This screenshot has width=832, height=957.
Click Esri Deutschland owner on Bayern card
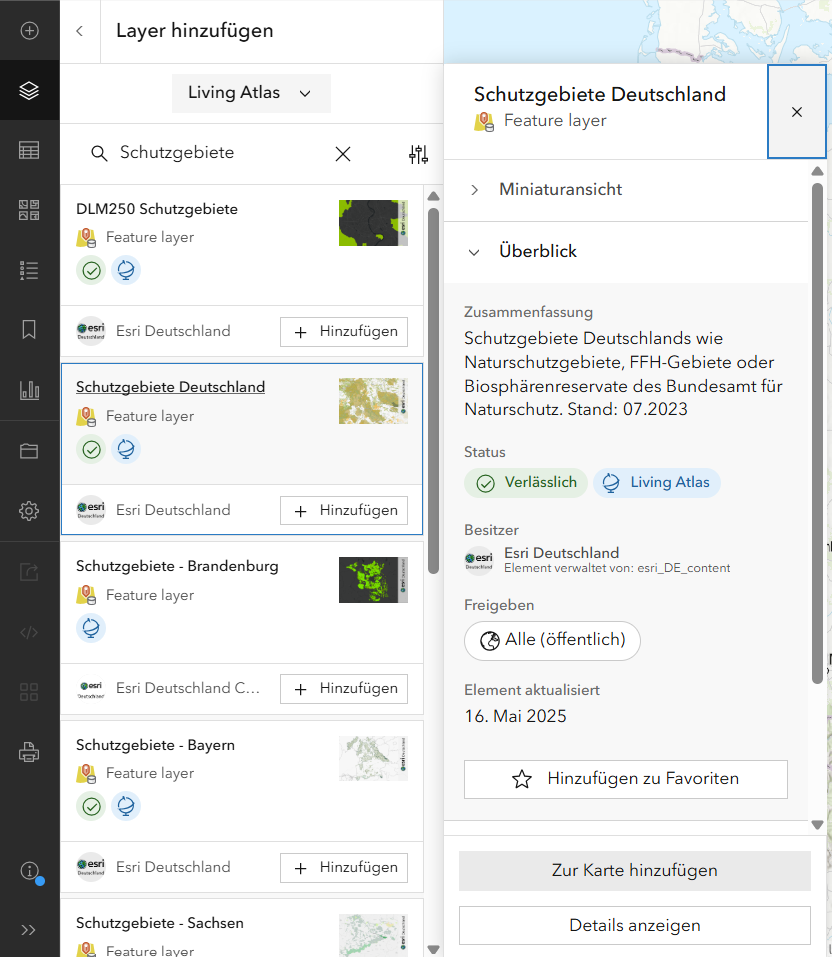pos(173,867)
